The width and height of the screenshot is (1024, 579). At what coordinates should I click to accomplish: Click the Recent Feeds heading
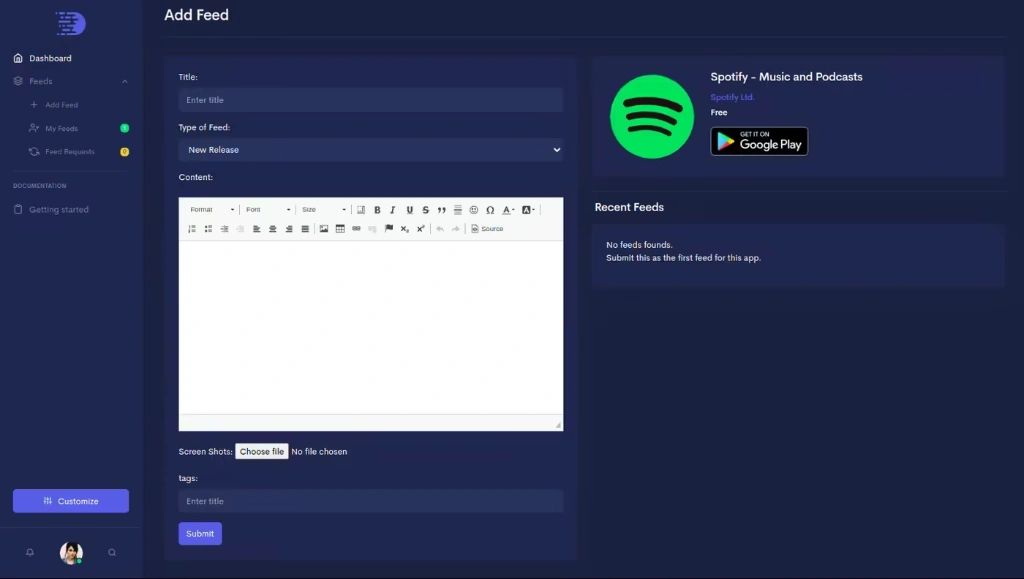click(629, 207)
